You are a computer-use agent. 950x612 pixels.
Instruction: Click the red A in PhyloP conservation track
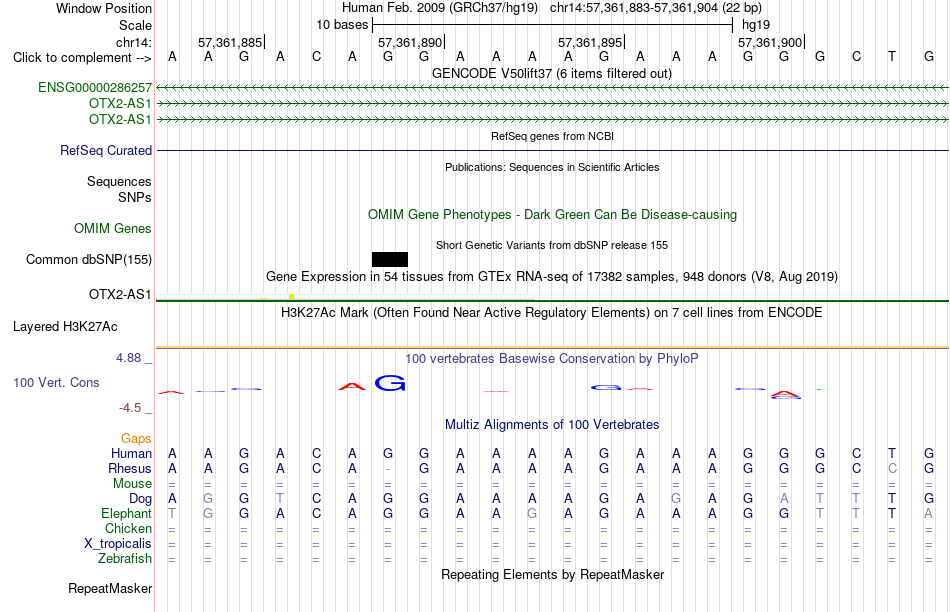(352, 386)
